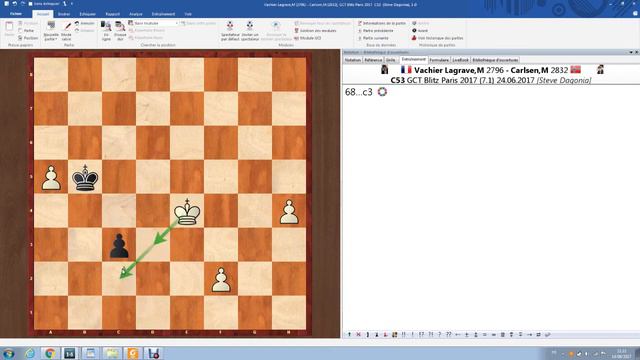The width and height of the screenshot is (640, 360).
Task: Click the double exclamation !! annotation
Action: pyautogui.click(x=403, y=335)
